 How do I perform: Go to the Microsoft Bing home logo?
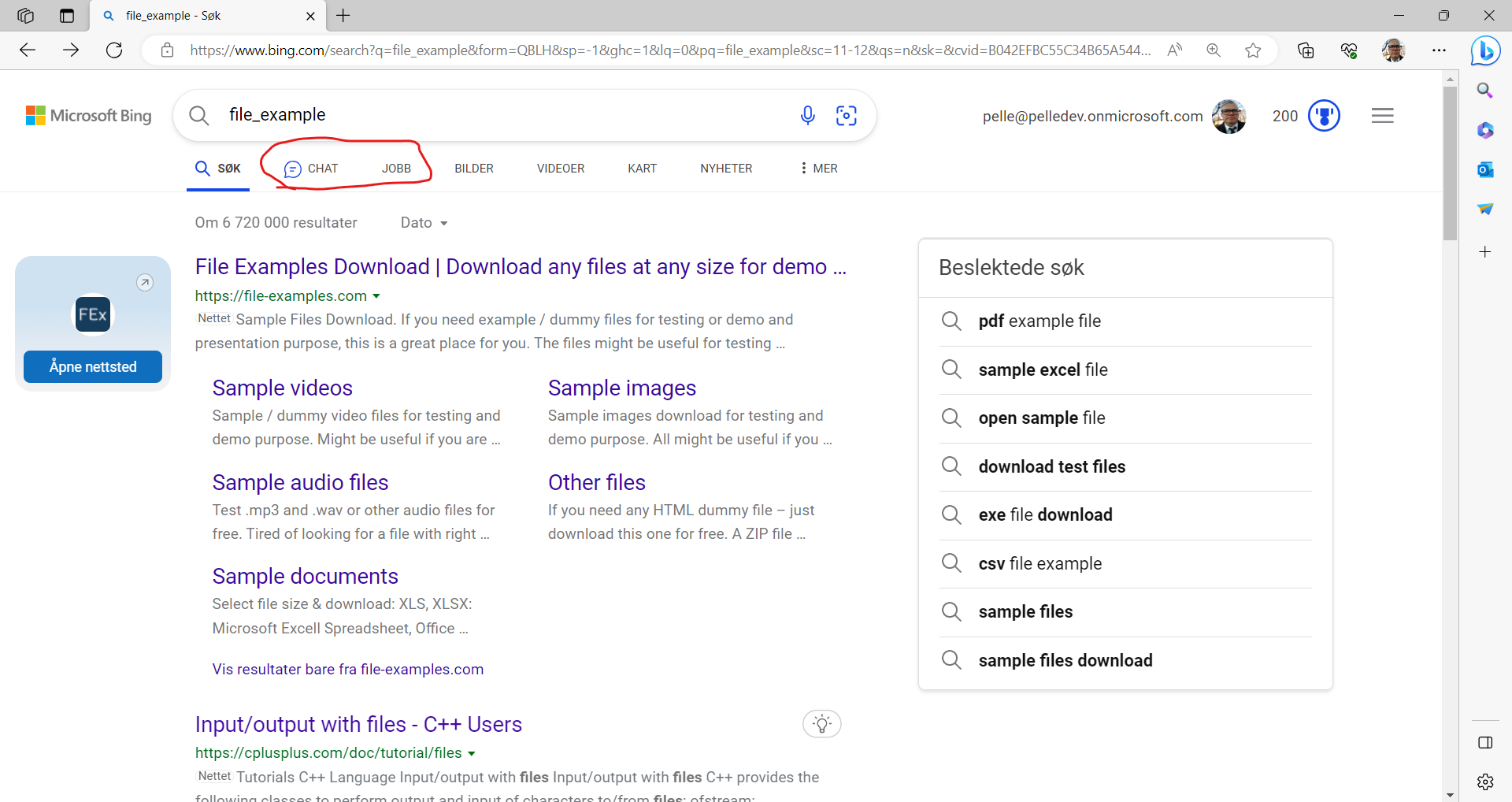89,116
